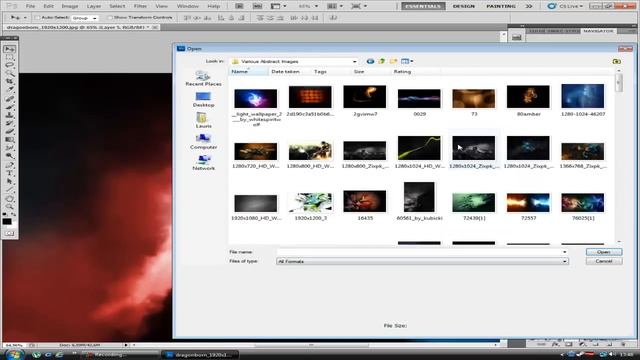Sort files by the Name column header
Screen dimensions: 640x360
[248, 71]
